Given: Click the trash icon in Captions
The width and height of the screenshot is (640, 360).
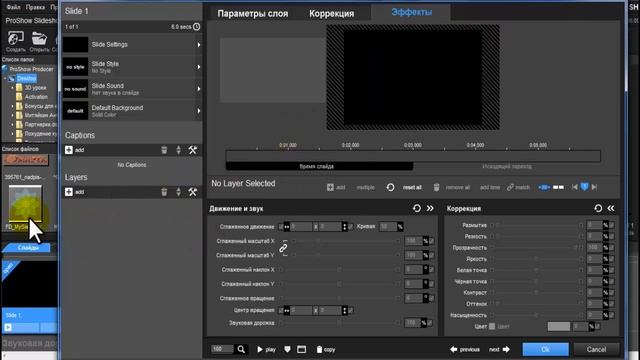Looking at the screenshot, I should coord(164,150).
